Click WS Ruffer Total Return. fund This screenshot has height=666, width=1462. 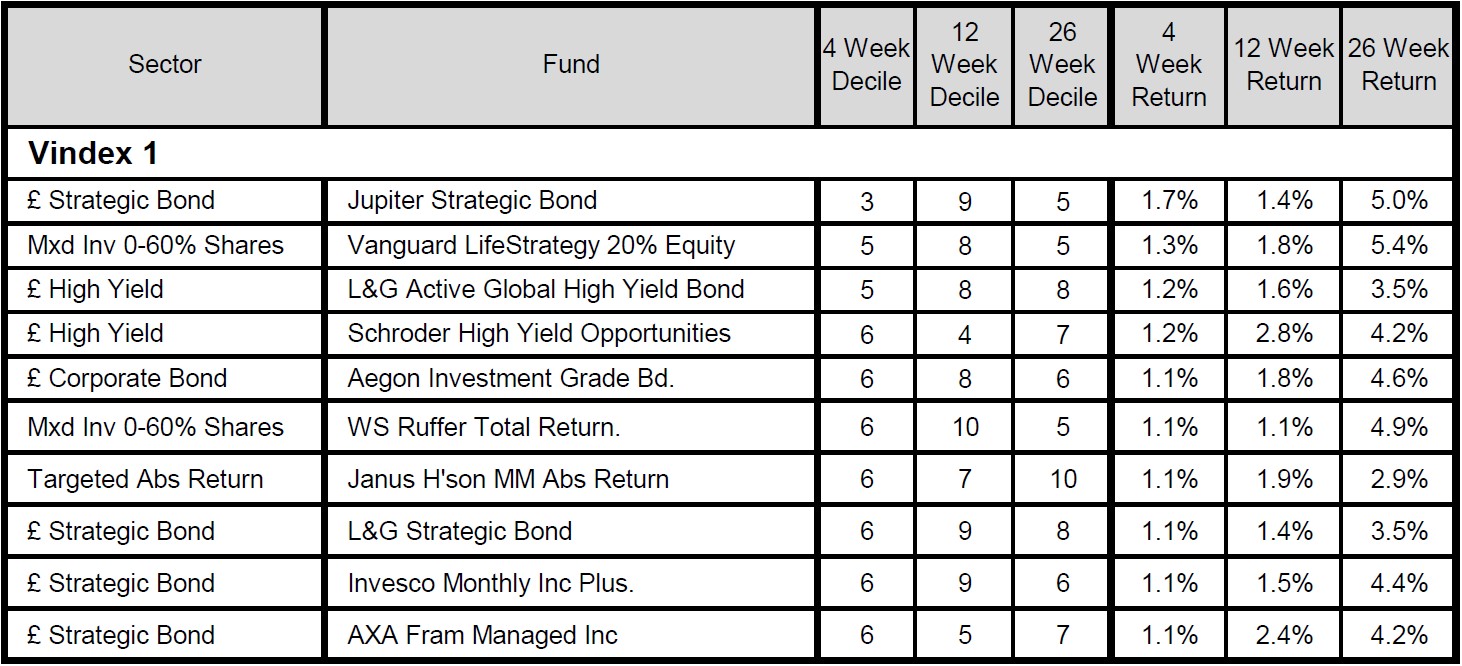tap(484, 428)
